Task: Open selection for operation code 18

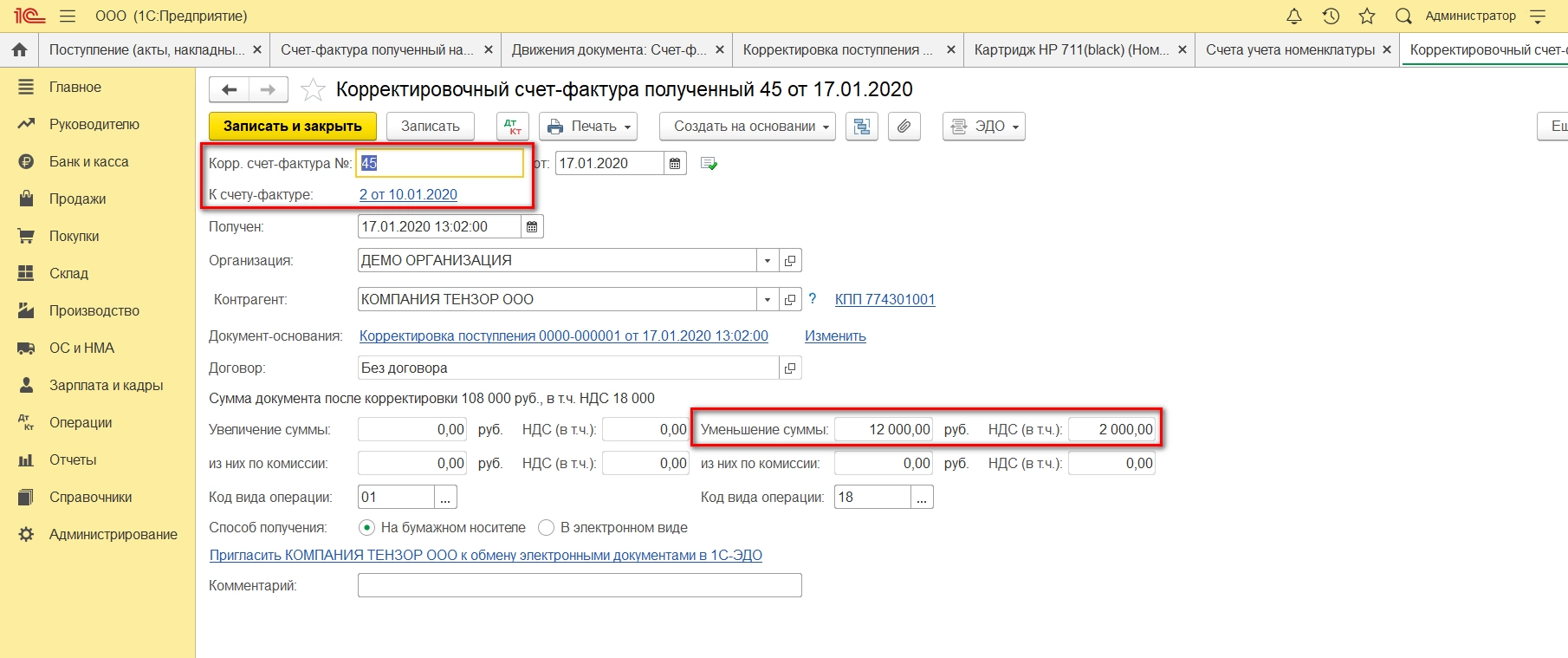Action: point(922,497)
